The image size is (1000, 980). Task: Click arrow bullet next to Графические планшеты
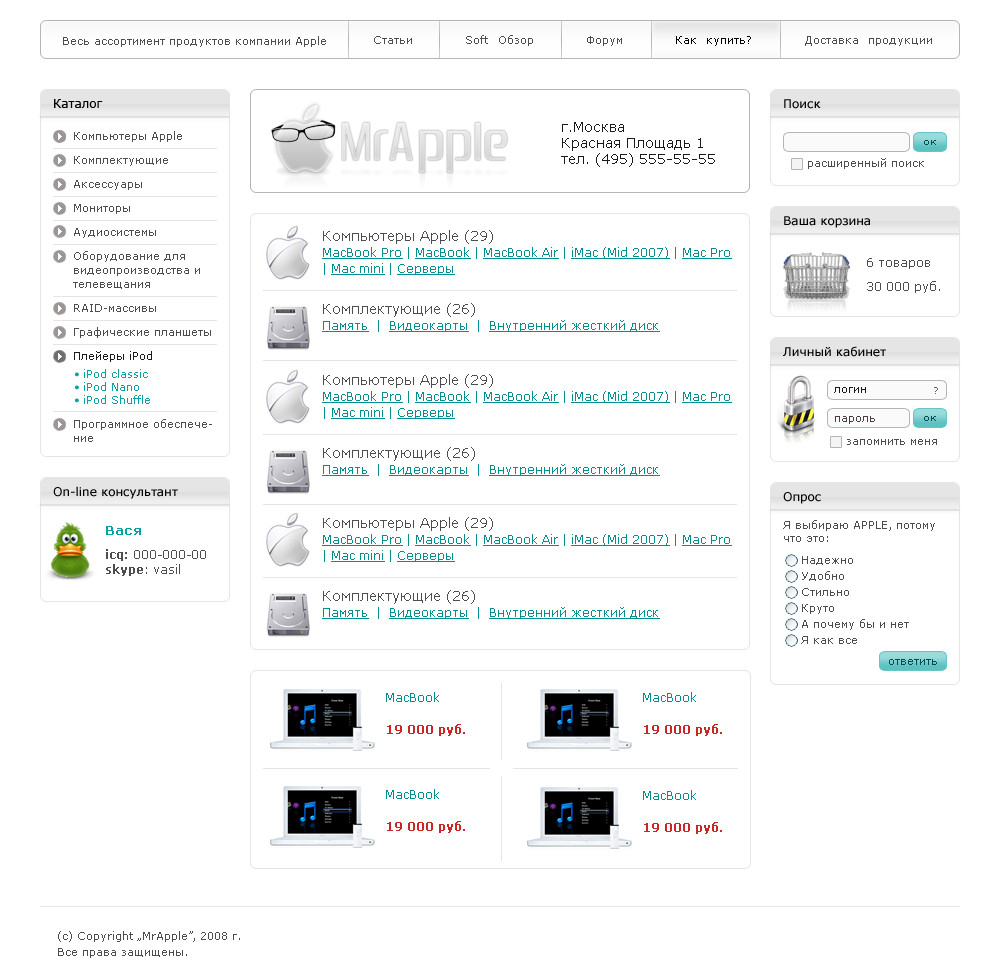pyautogui.click(x=59, y=332)
